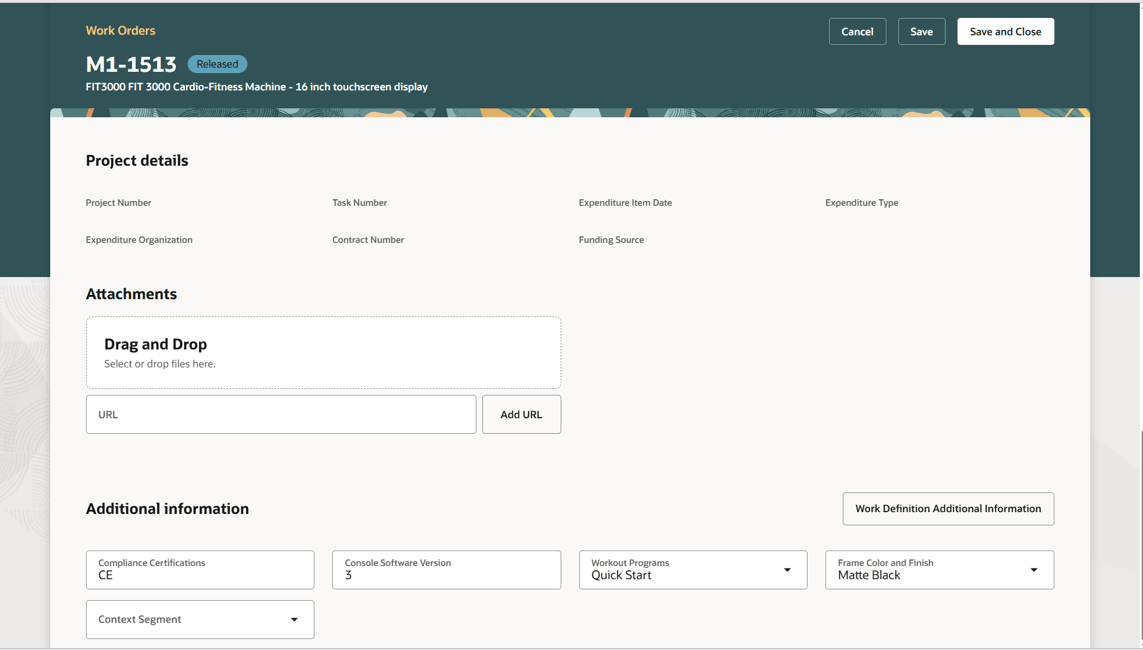Click the Expenditure Organization label

139,240
